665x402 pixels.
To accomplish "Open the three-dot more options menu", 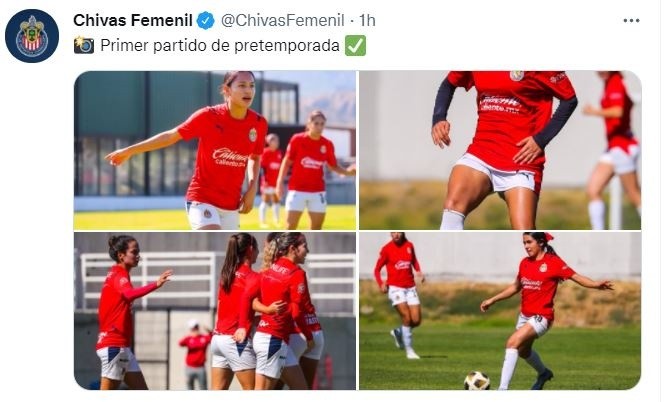I will [631, 20].
